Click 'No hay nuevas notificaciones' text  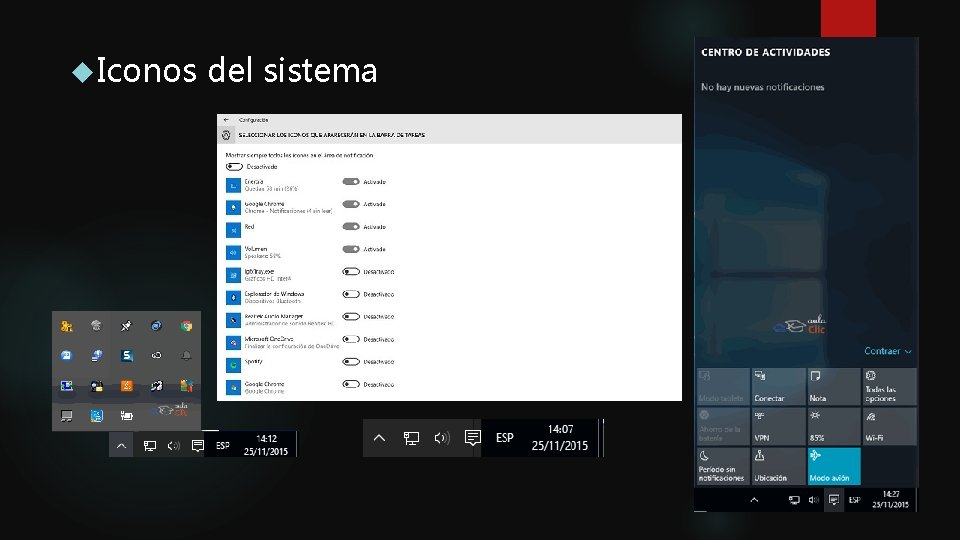[762, 87]
